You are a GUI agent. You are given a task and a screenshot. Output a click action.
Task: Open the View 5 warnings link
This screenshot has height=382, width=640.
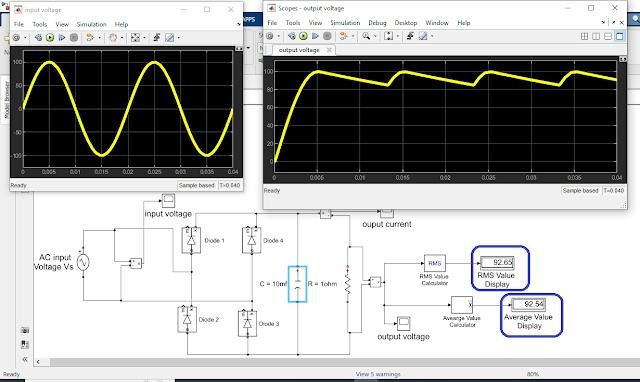tap(378, 374)
